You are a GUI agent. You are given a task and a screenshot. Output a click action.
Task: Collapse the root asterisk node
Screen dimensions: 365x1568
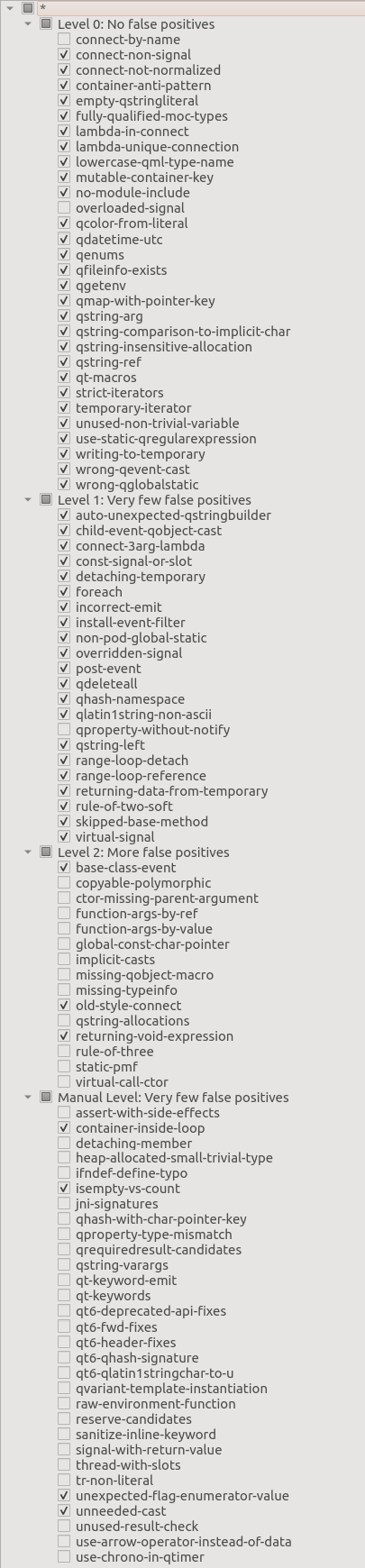10,8
